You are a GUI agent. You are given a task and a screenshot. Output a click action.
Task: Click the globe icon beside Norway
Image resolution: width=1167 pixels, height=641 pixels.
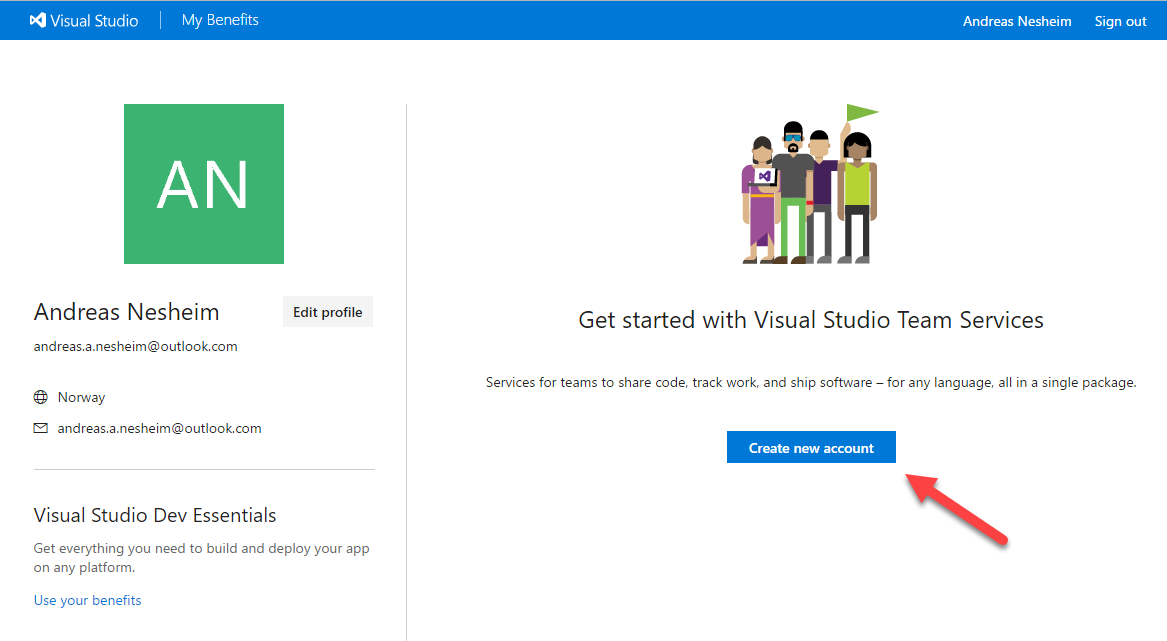(41, 397)
